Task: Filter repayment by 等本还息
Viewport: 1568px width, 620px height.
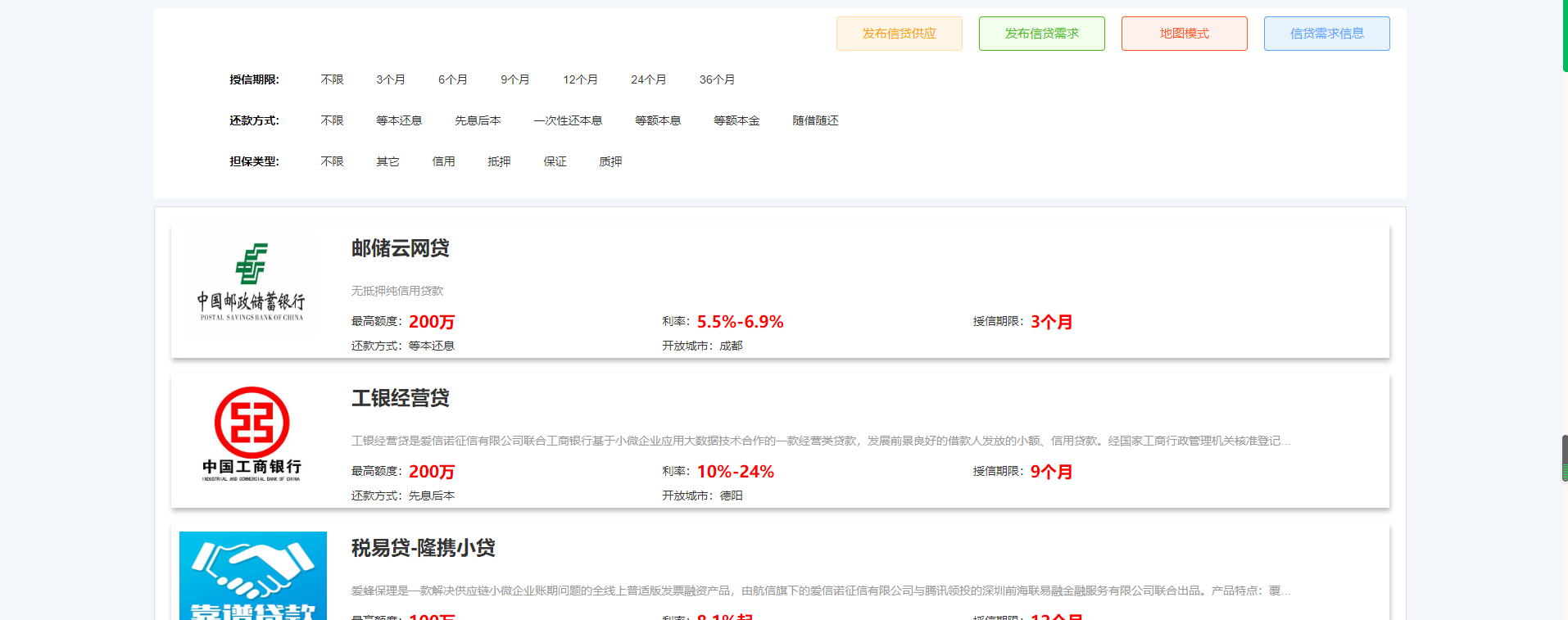Action: click(x=399, y=120)
